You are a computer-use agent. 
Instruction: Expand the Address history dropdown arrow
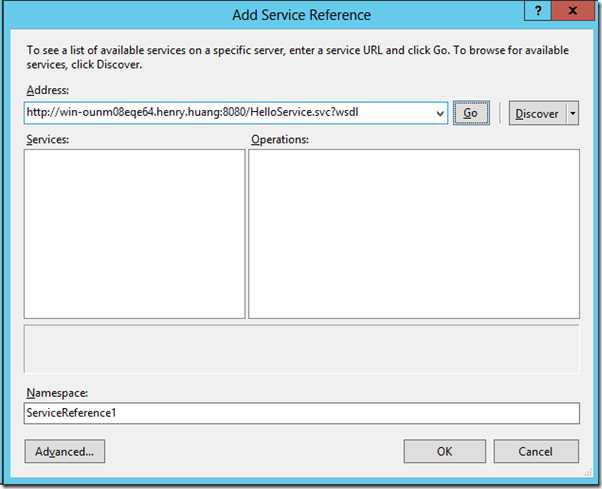[440, 113]
